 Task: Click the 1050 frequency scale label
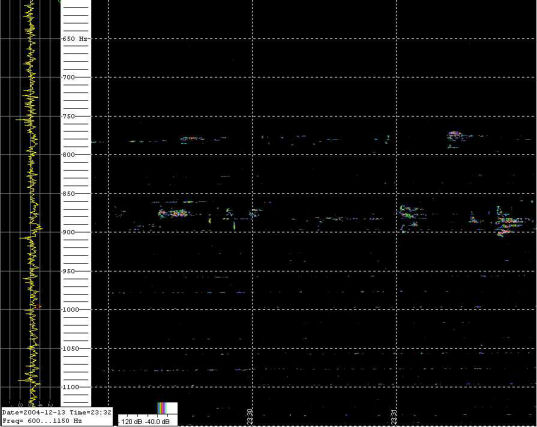coord(70,349)
